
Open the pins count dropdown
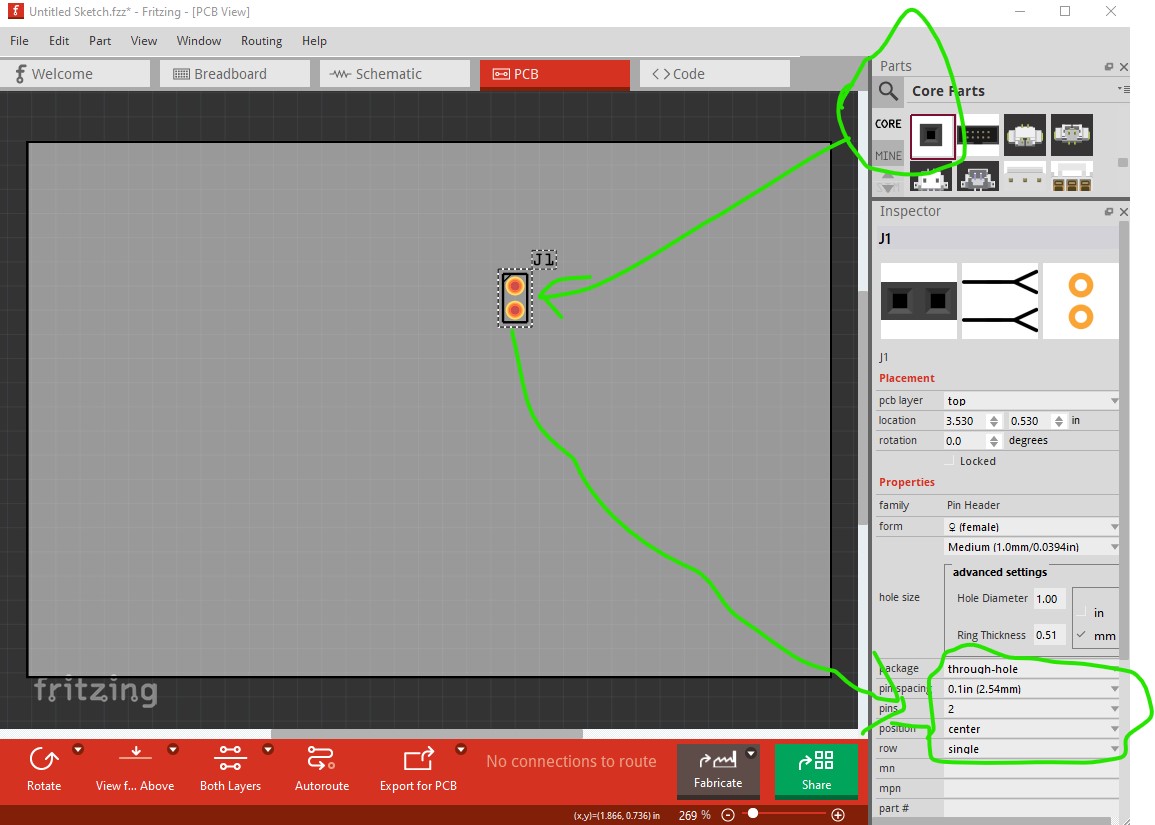coord(1031,709)
